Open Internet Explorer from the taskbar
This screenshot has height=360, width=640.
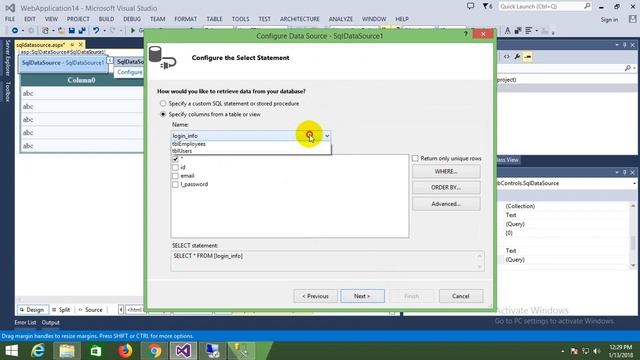[38, 351]
